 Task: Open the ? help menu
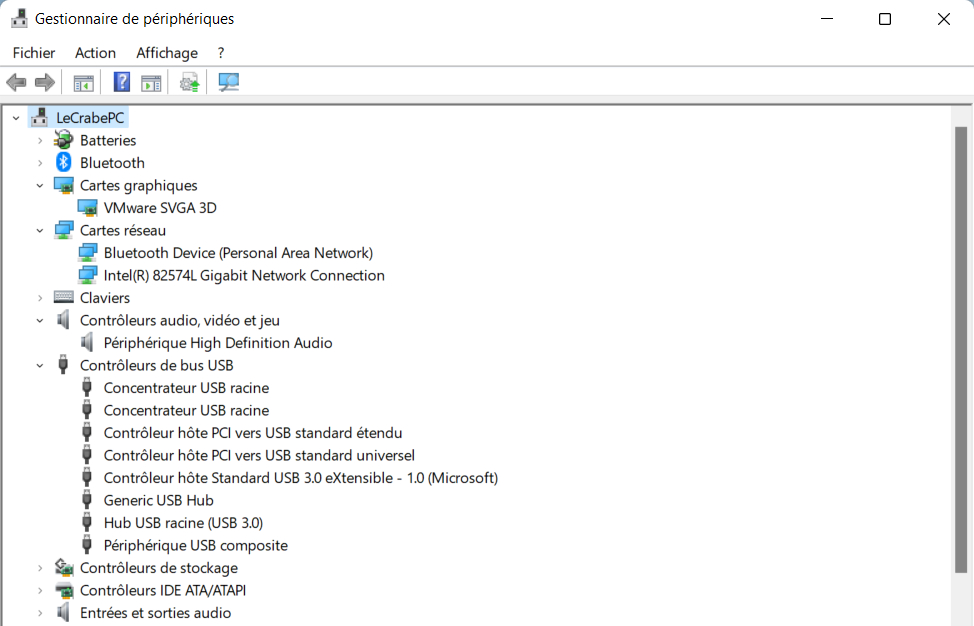(x=221, y=53)
